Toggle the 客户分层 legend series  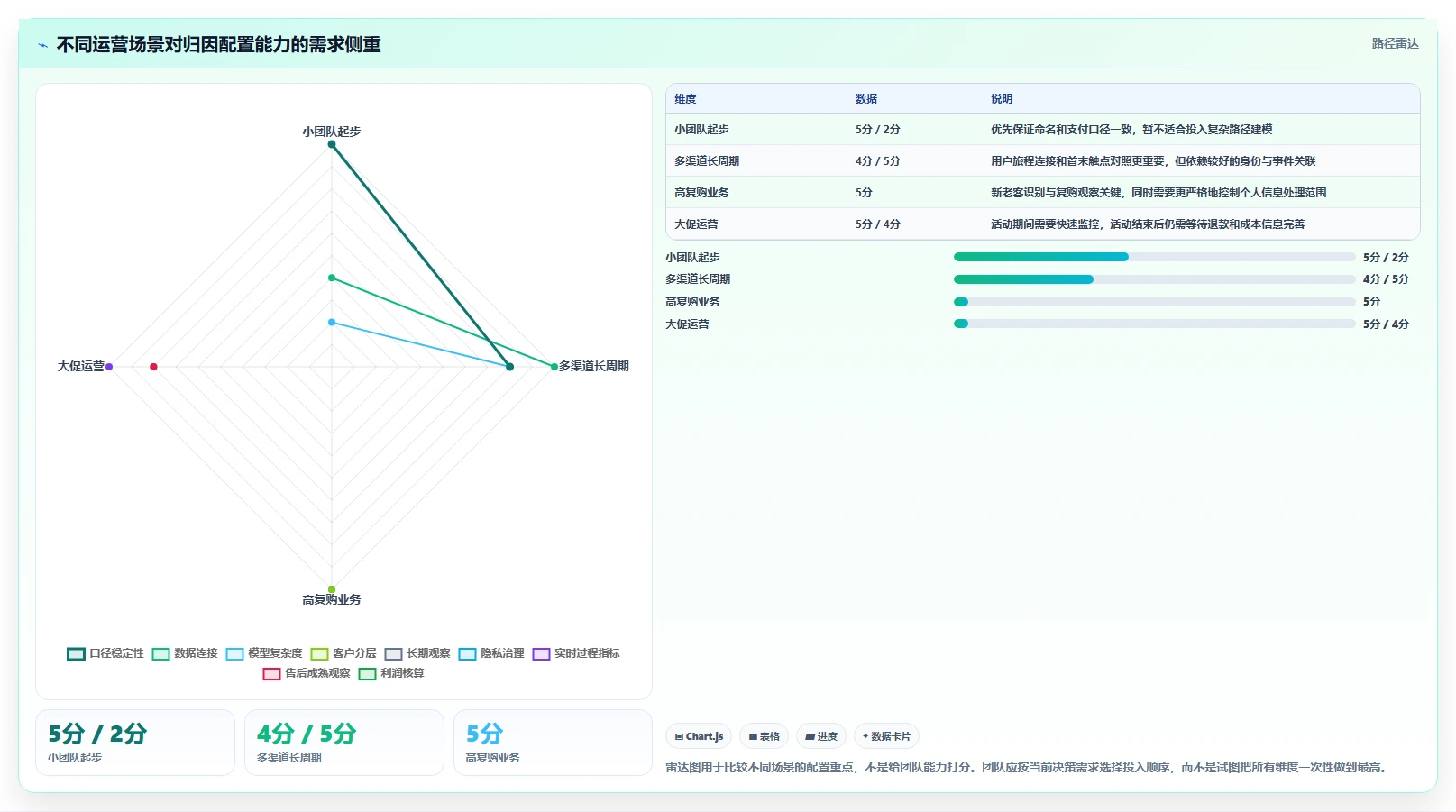coord(343,653)
